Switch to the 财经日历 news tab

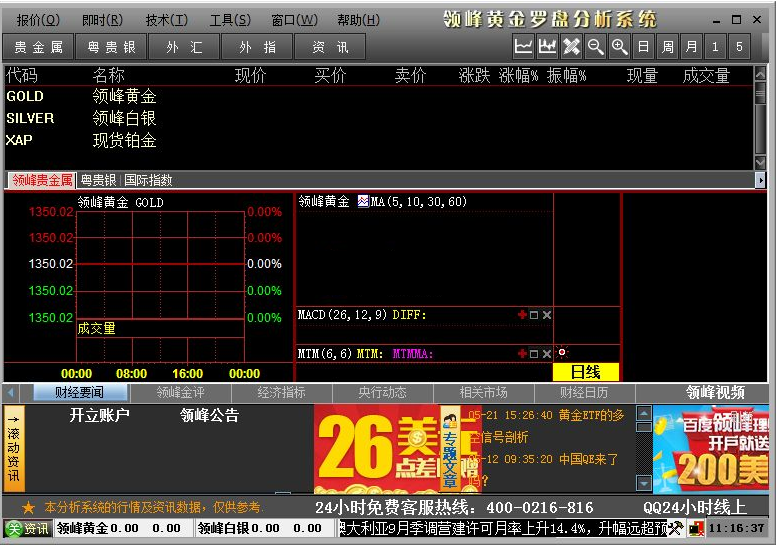tap(584, 393)
